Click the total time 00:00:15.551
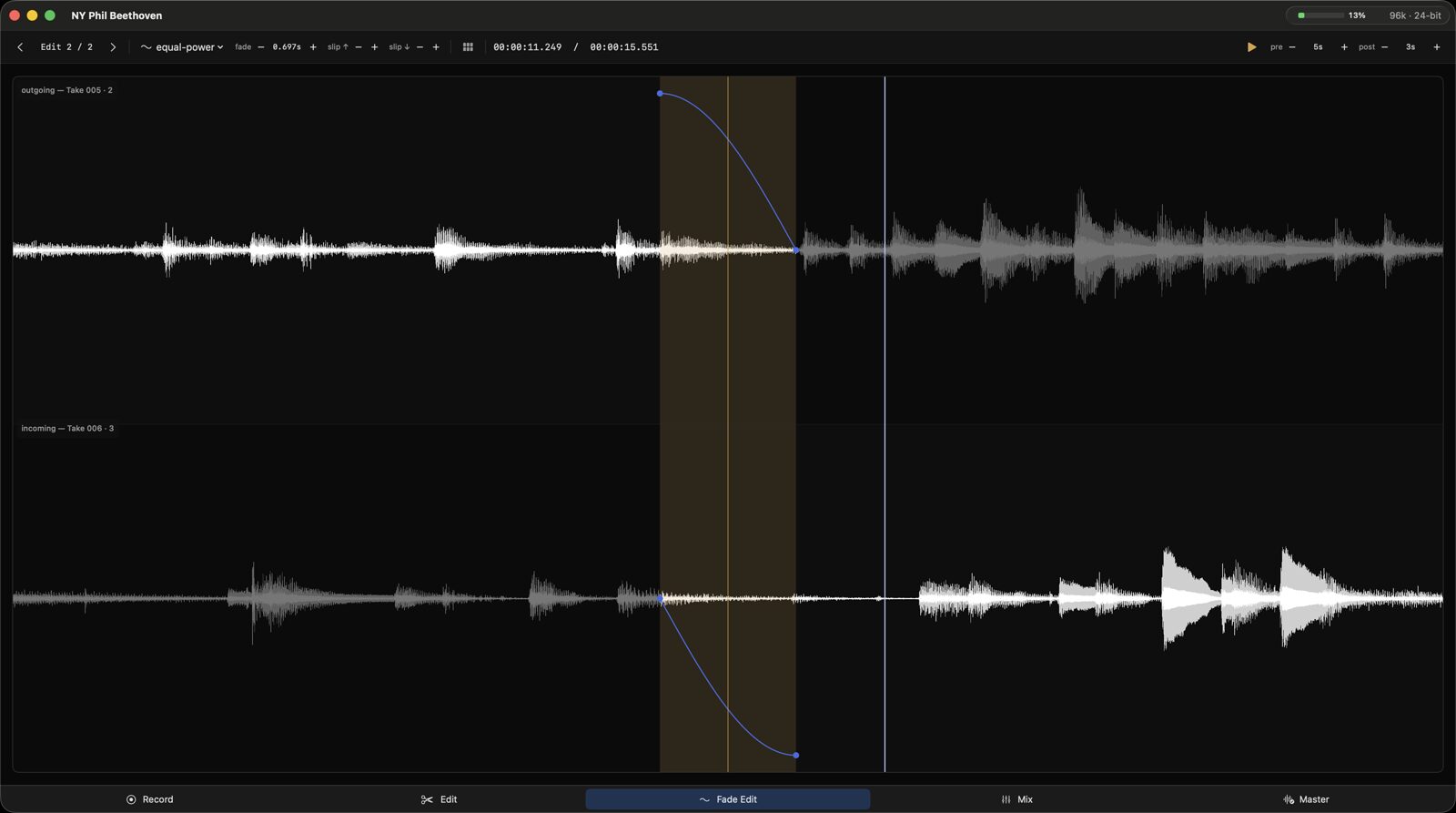This screenshot has height=813, width=1456. pos(624,47)
